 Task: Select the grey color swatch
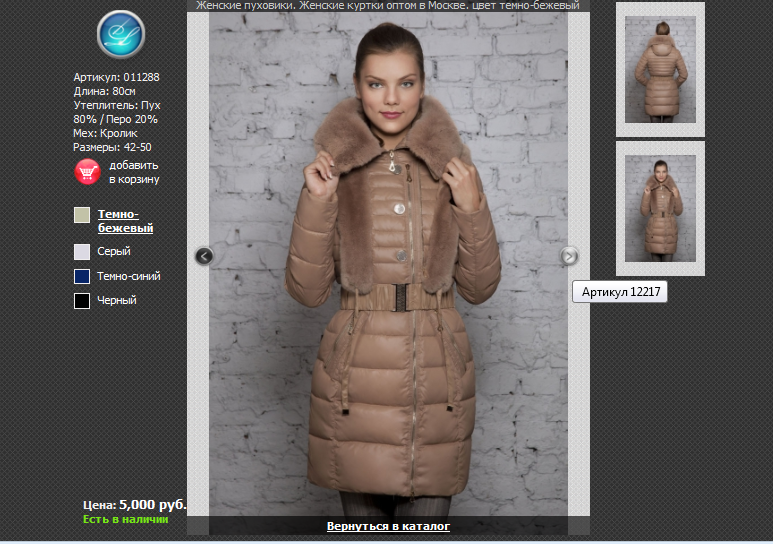point(82,252)
